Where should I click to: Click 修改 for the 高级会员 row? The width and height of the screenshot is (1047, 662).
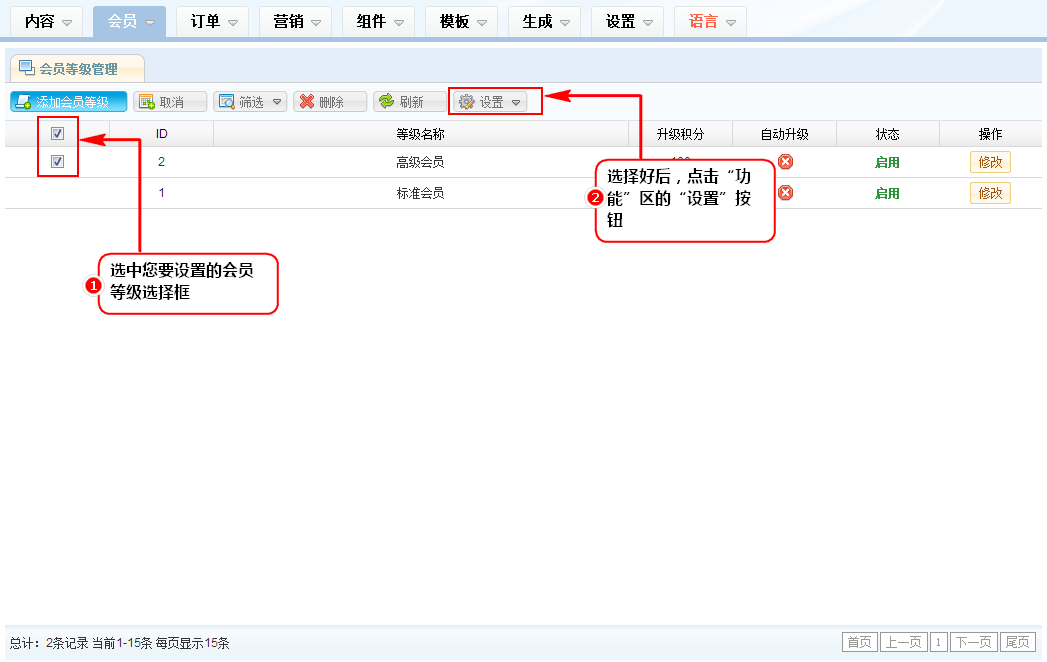[990, 163]
